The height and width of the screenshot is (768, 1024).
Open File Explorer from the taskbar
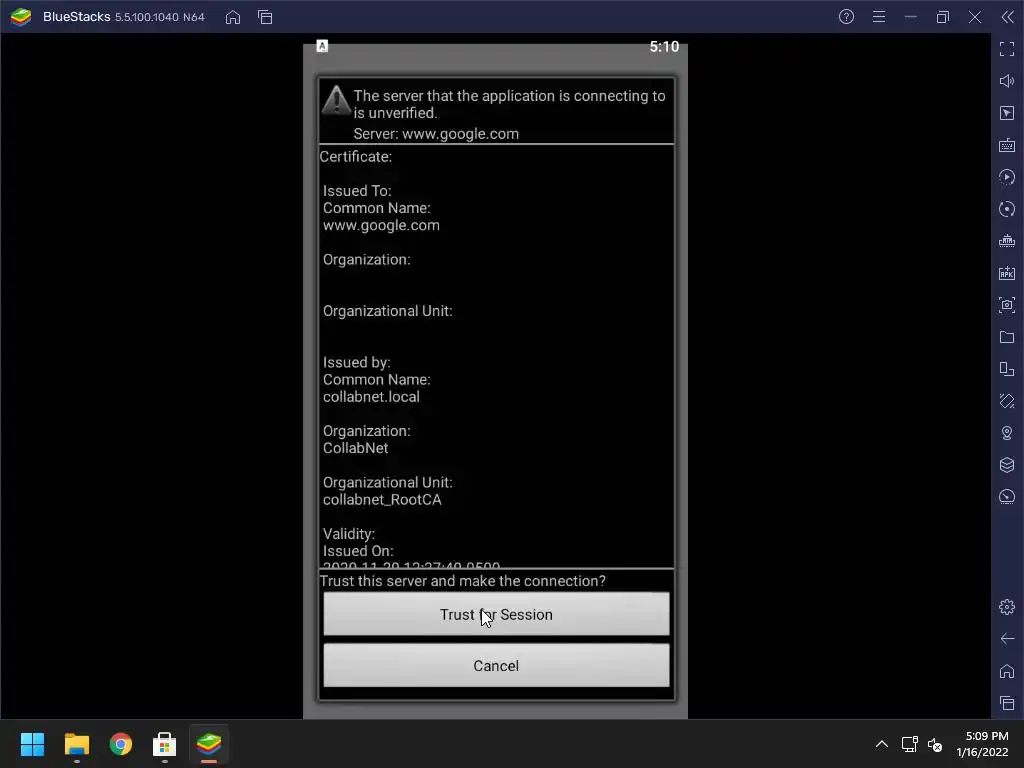76,744
